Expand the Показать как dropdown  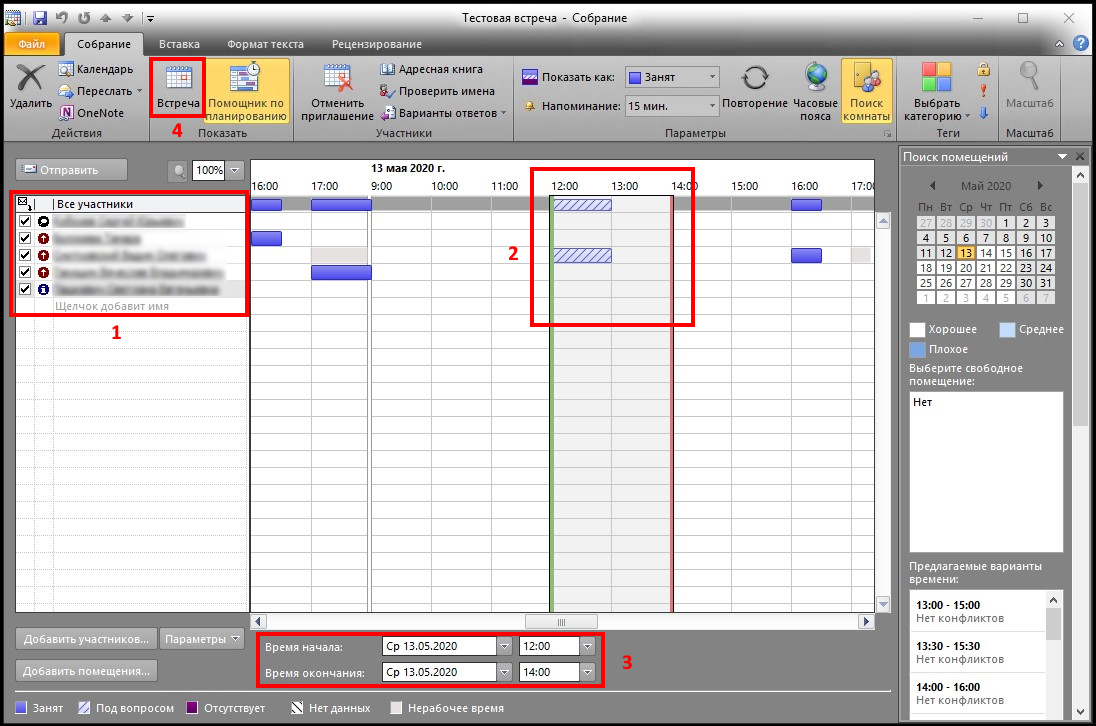[711, 77]
